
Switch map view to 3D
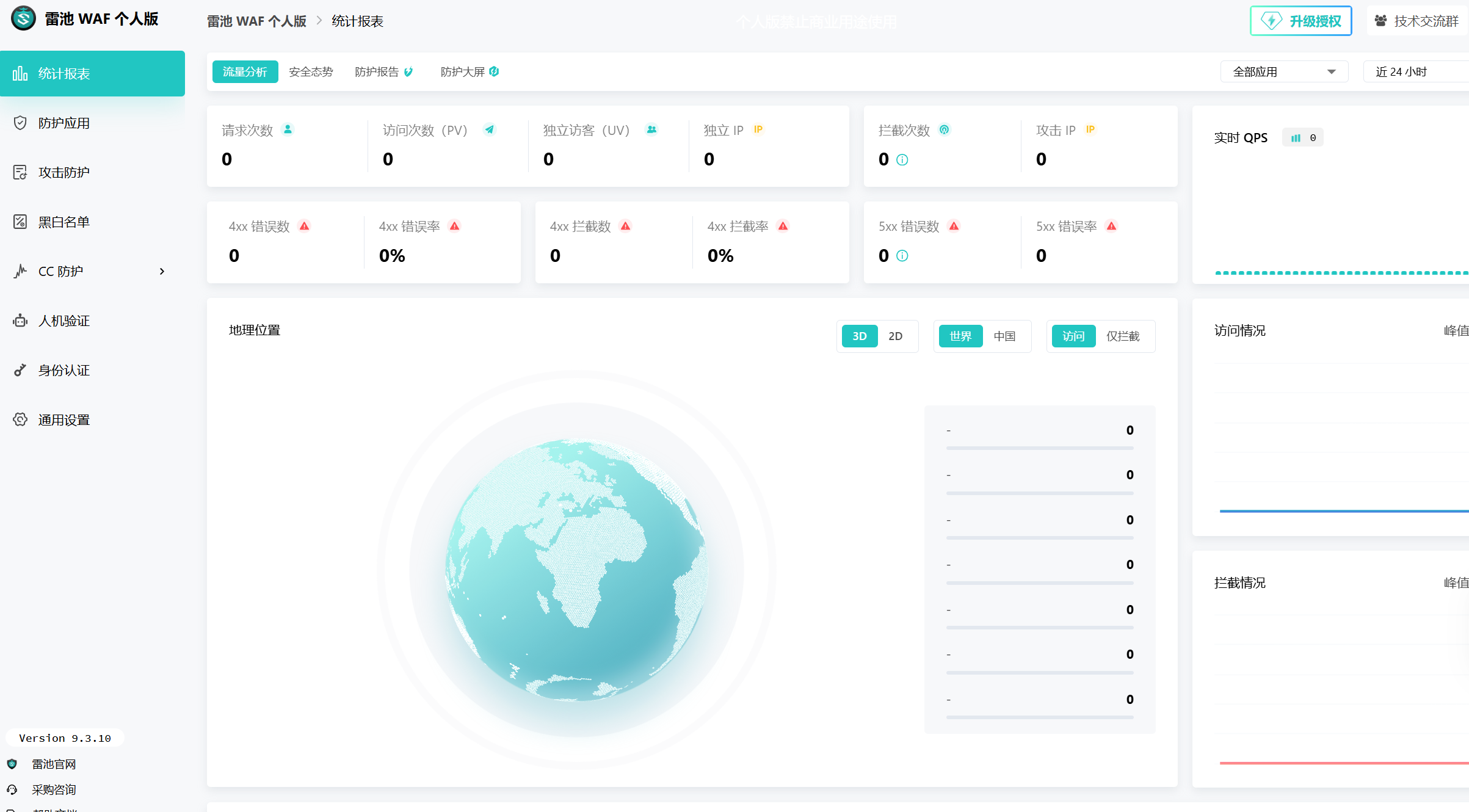(860, 336)
